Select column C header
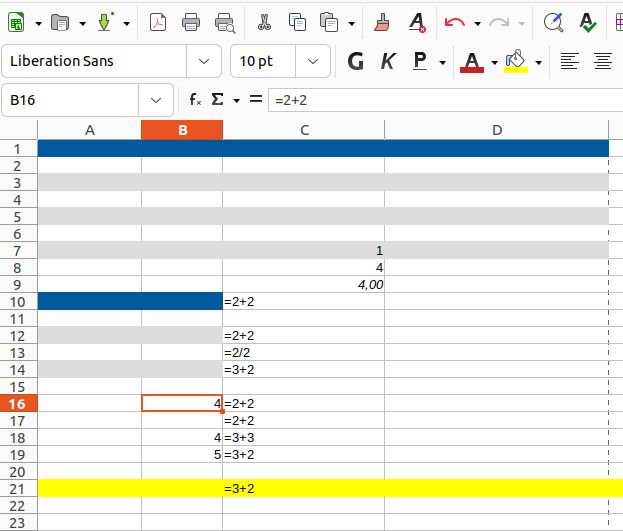This screenshot has width=623, height=531. [x=304, y=130]
